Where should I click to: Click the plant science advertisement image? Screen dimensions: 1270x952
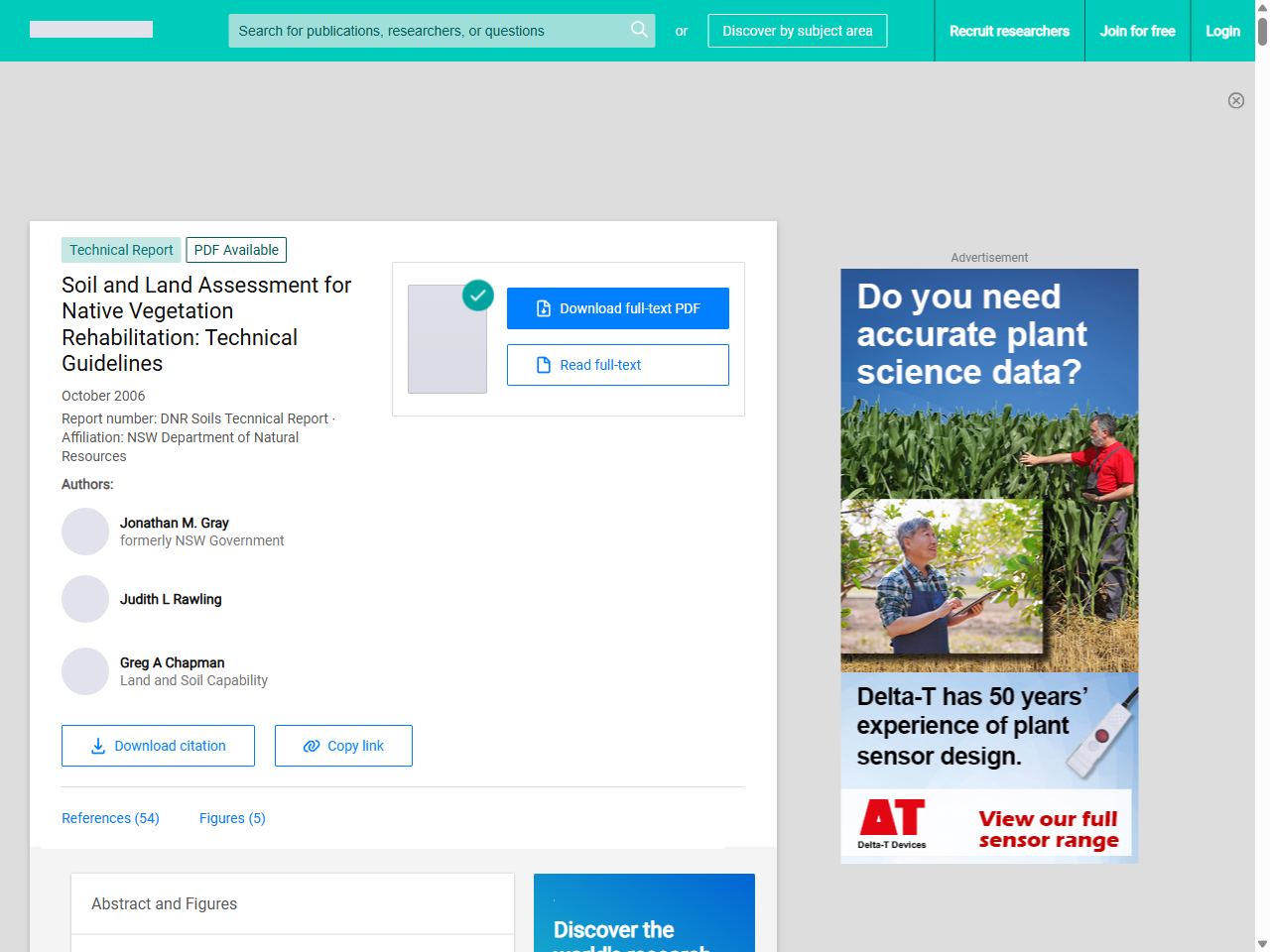coord(989,565)
